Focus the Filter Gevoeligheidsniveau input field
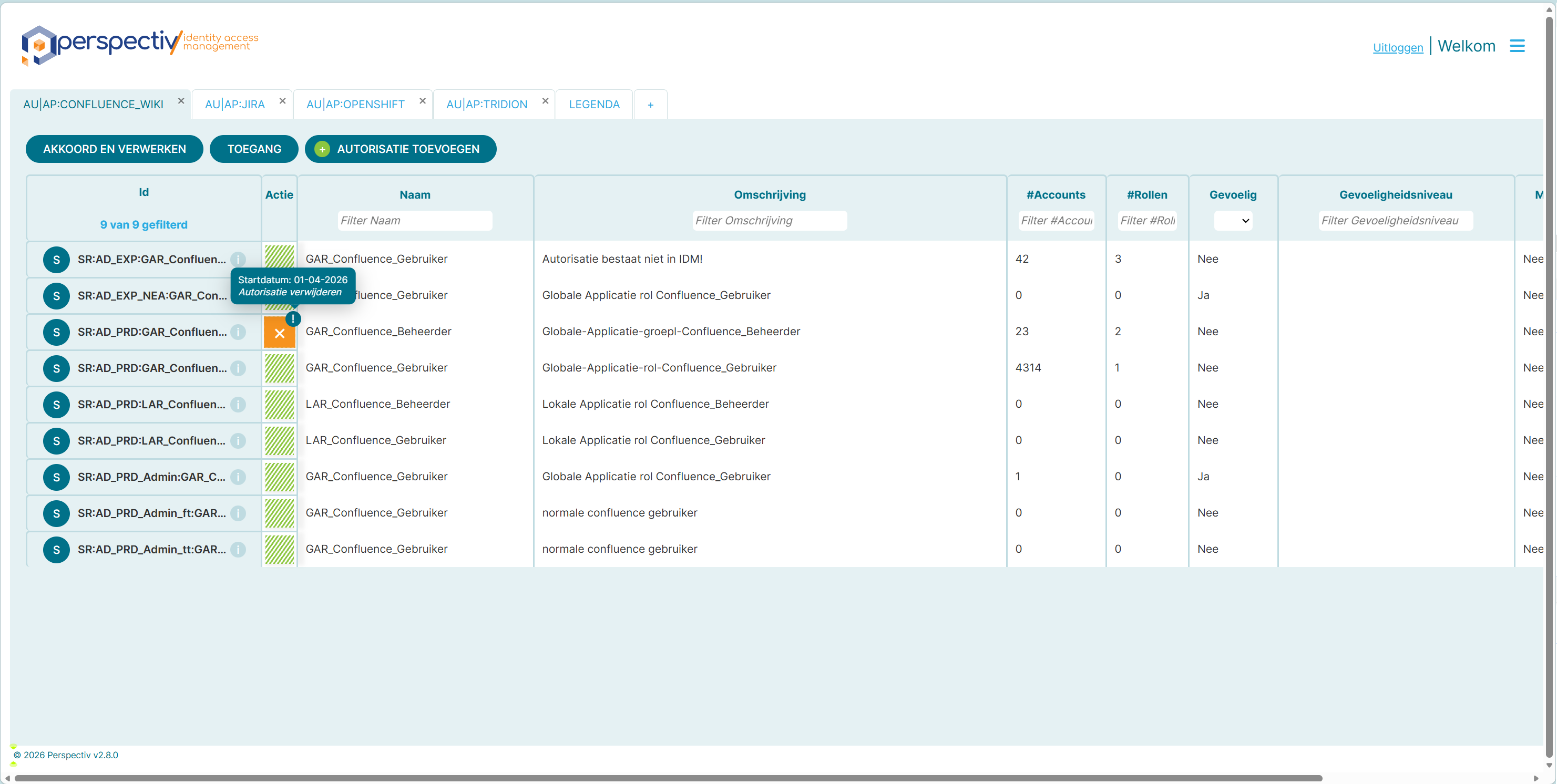Screen dimensions: 1557x784 pos(1396,221)
